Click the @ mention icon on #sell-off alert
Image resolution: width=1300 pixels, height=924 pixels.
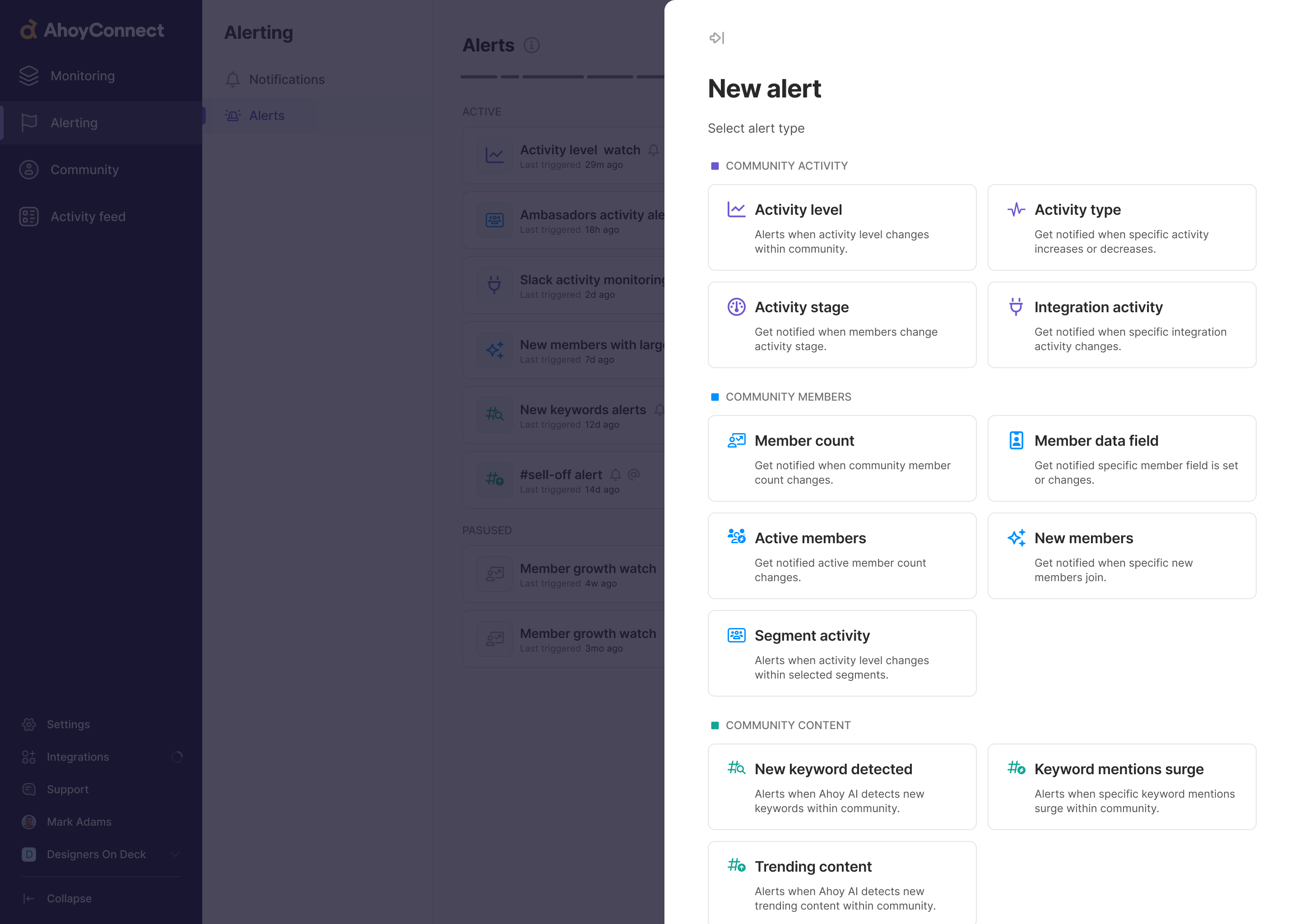click(x=633, y=475)
